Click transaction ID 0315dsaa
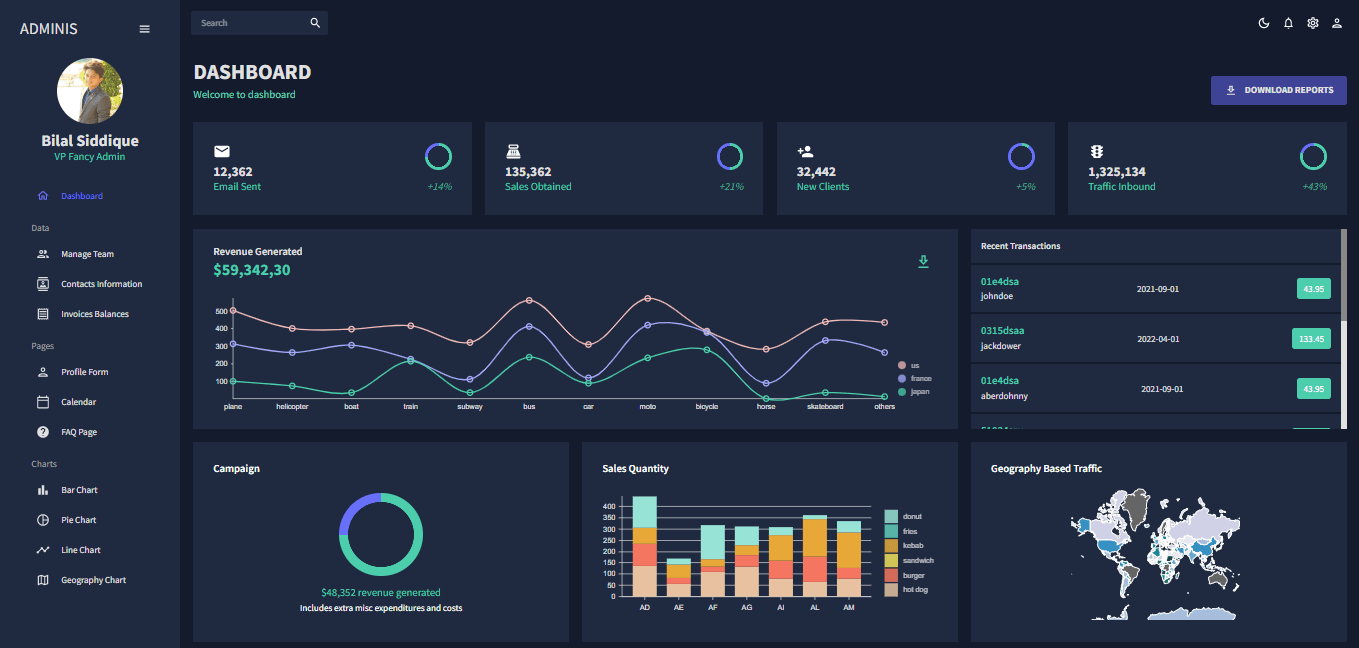 [1002, 331]
